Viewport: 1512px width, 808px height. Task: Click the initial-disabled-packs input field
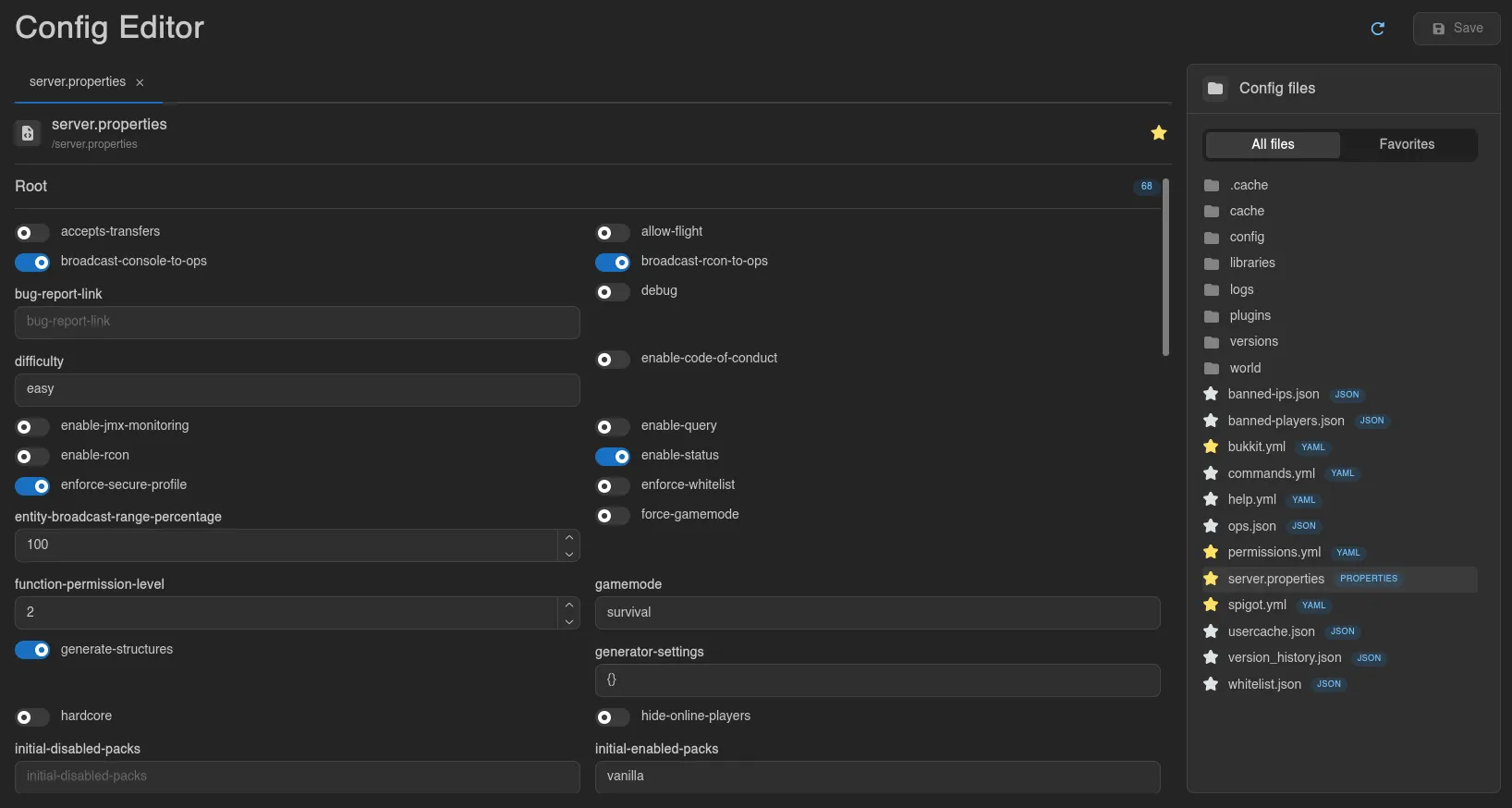298,777
